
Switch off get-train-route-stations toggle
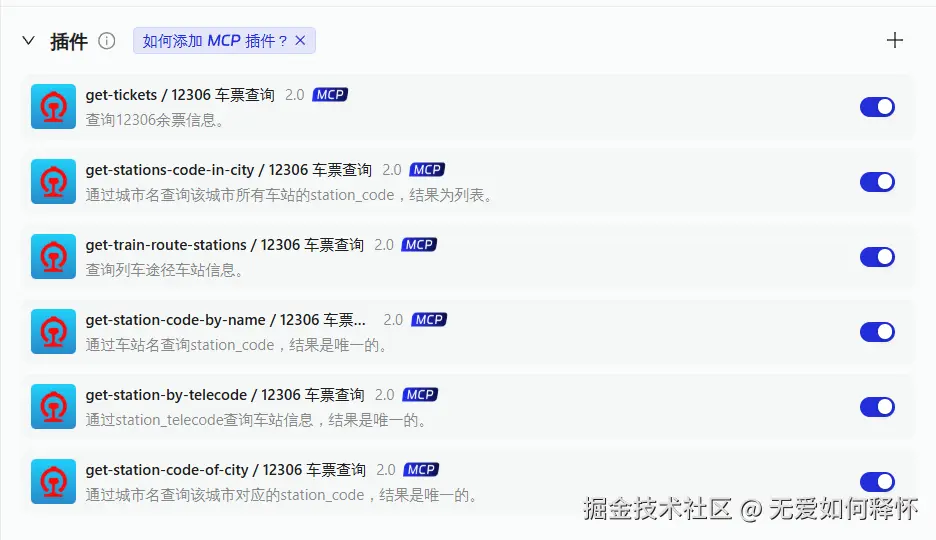(x=877, y=257)
